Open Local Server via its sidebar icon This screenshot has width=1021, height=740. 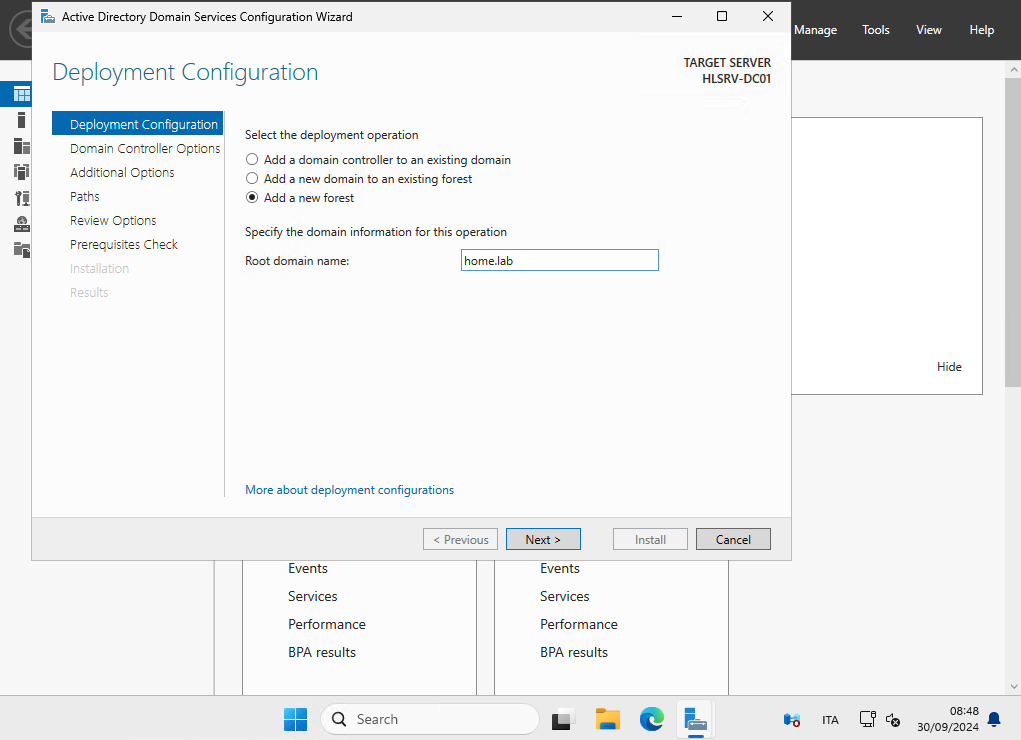coord(21,120)
